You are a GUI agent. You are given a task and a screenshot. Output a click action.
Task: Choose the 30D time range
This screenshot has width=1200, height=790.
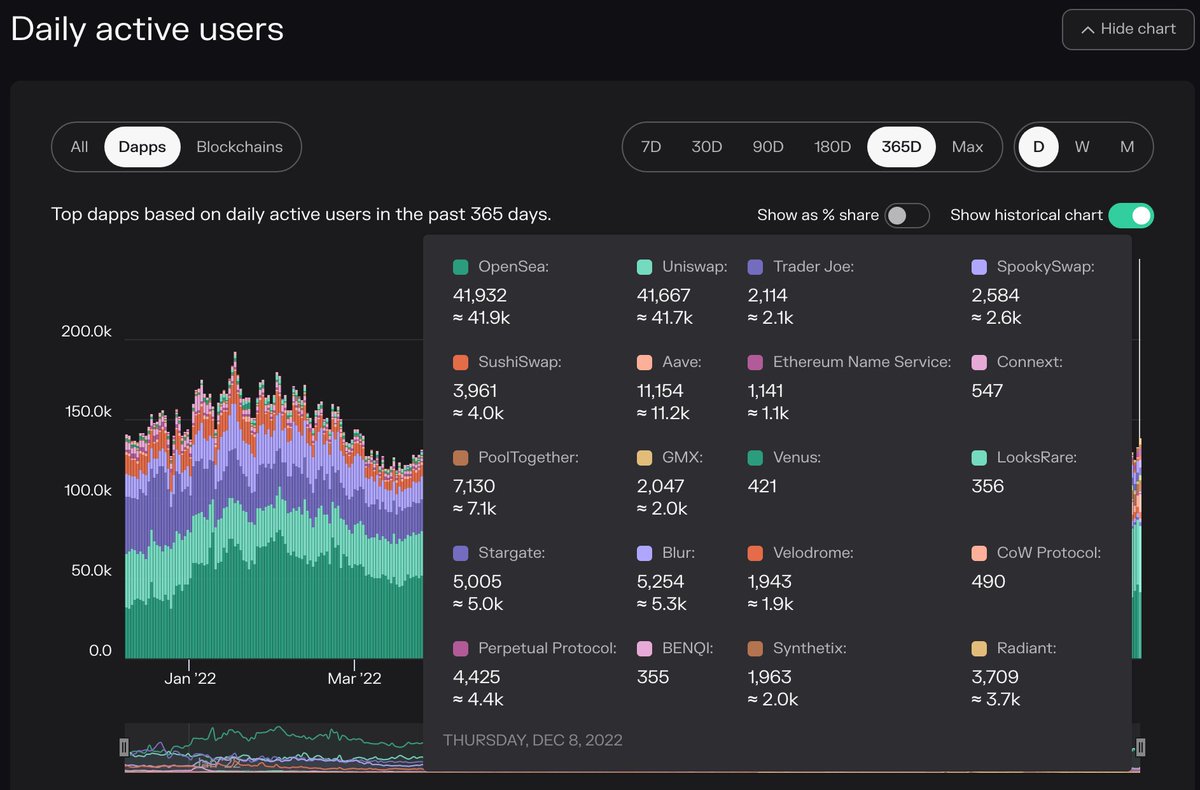(706, 147)
